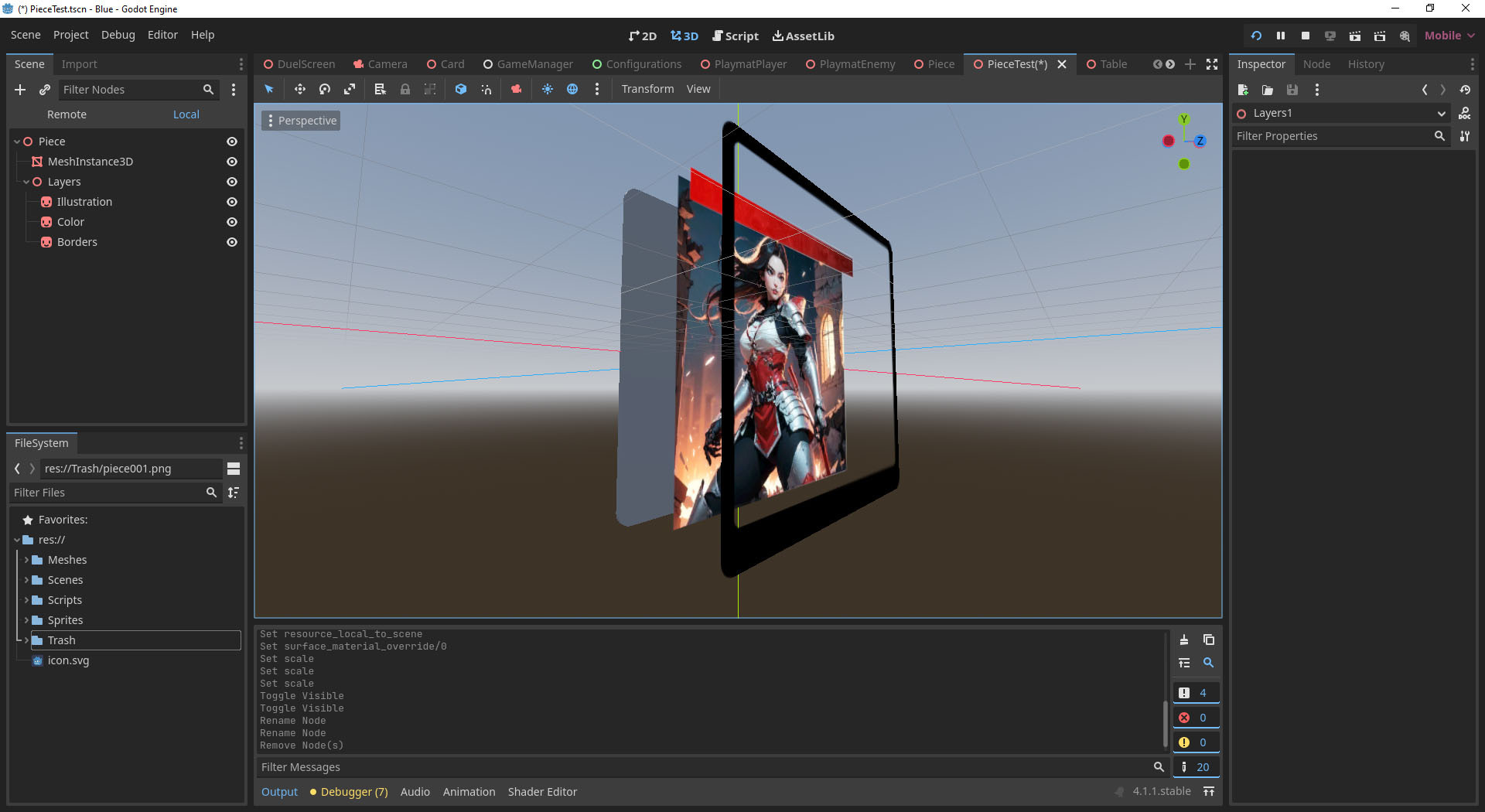Image resolution: width=1485 pixels, height=812 pixels.
Task: Open sun and environment settings dots
Action: pyautogui.click(x=597, y=89)
